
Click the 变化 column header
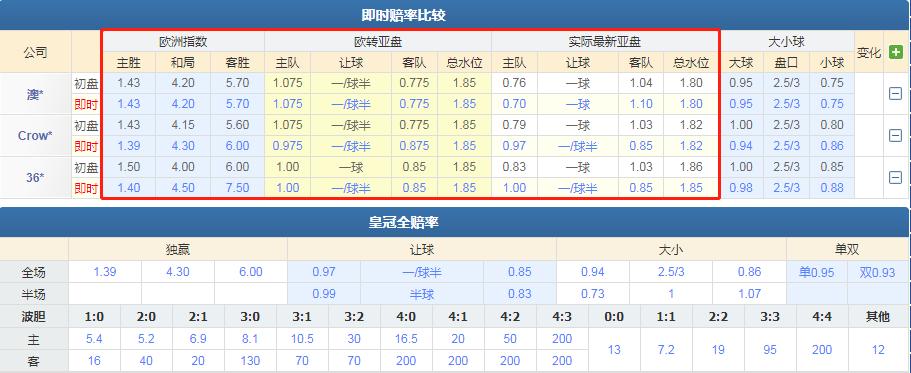[869, 53]
